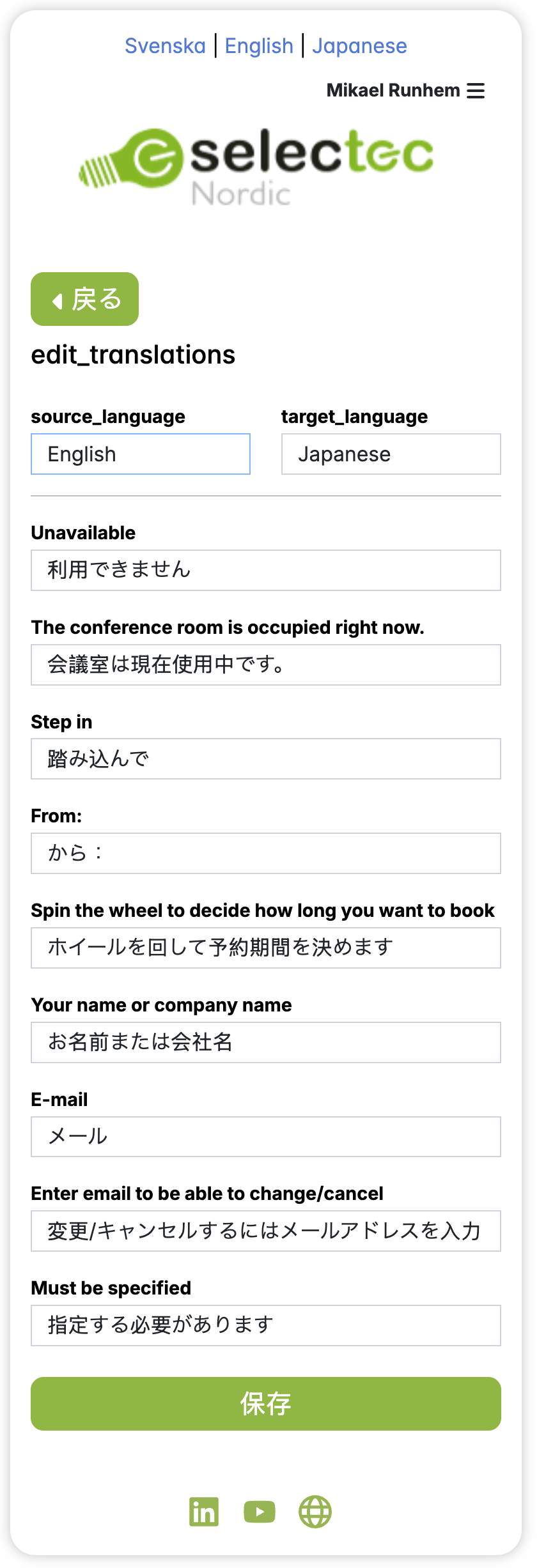
Task: Open the target_language dropdown
Action: tap(391, 454)
